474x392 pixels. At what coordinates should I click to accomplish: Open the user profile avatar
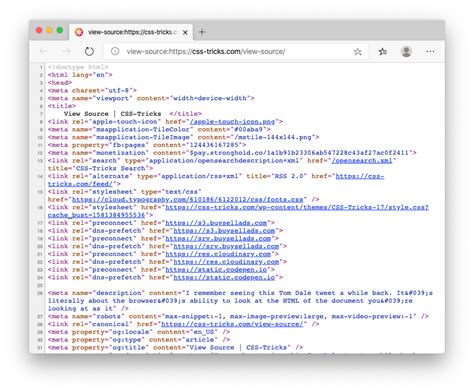click(x=406, y=52)
